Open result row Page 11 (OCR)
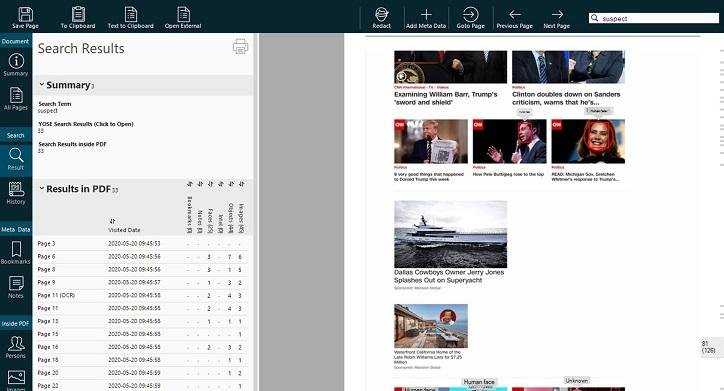Image resolution: width=724 pixels, height=391 pixels. [142, 295]
